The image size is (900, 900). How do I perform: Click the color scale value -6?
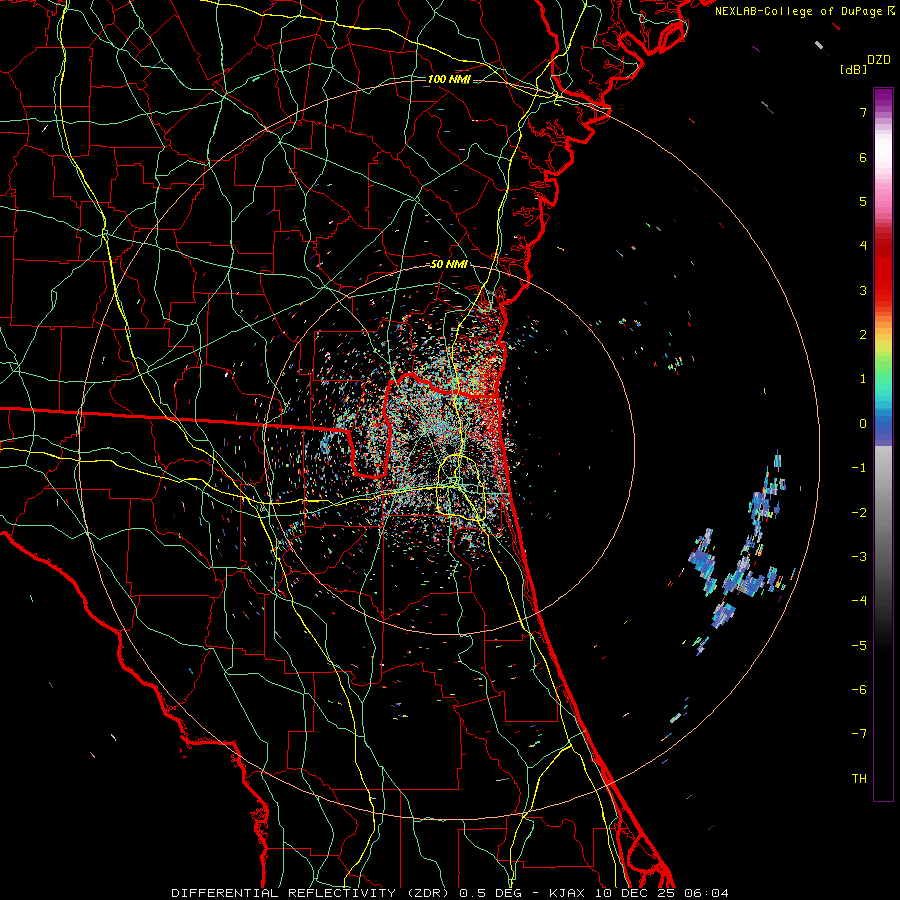click(x=859, y=690)
